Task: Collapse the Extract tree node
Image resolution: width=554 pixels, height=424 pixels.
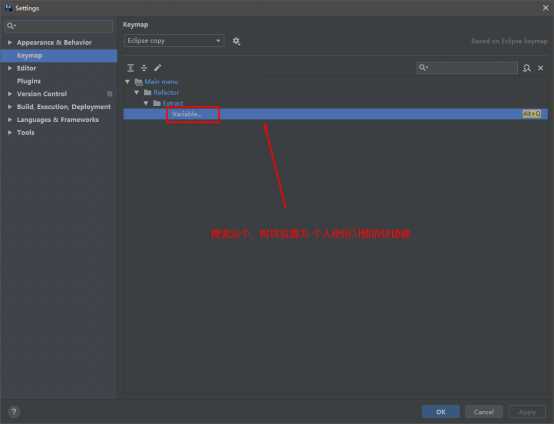Action: (x=146, y=103)
